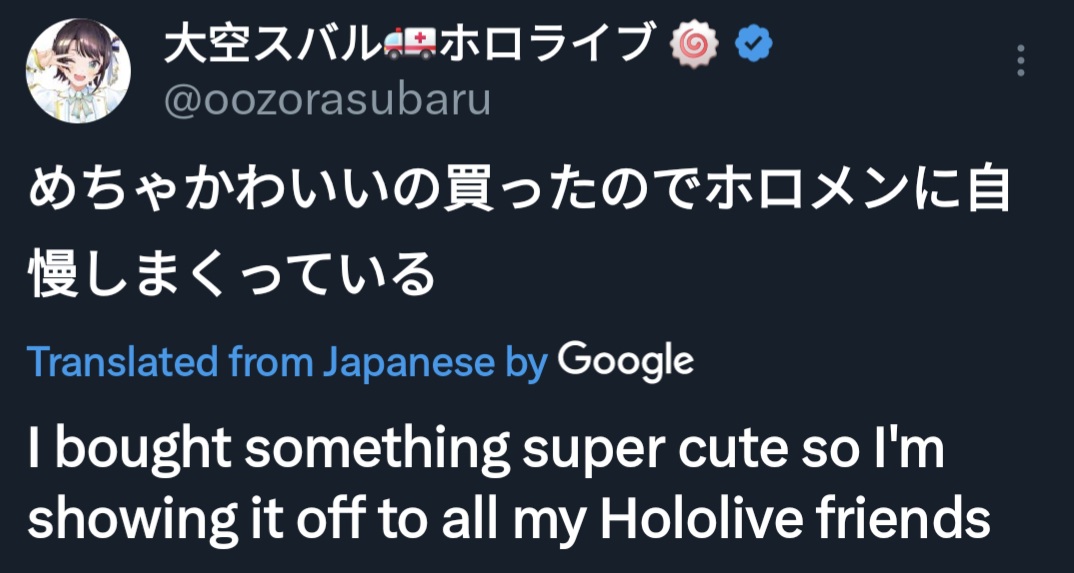
Task: Click the word 'Japanese' in translation notice
Action: (x=407, y=364)
